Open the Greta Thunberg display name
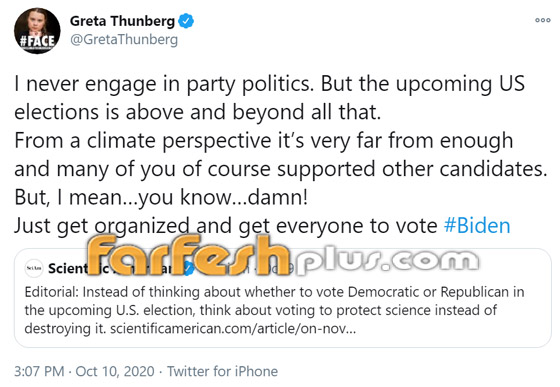This screenshot has height=387, width=560. (x=122, y=21)
